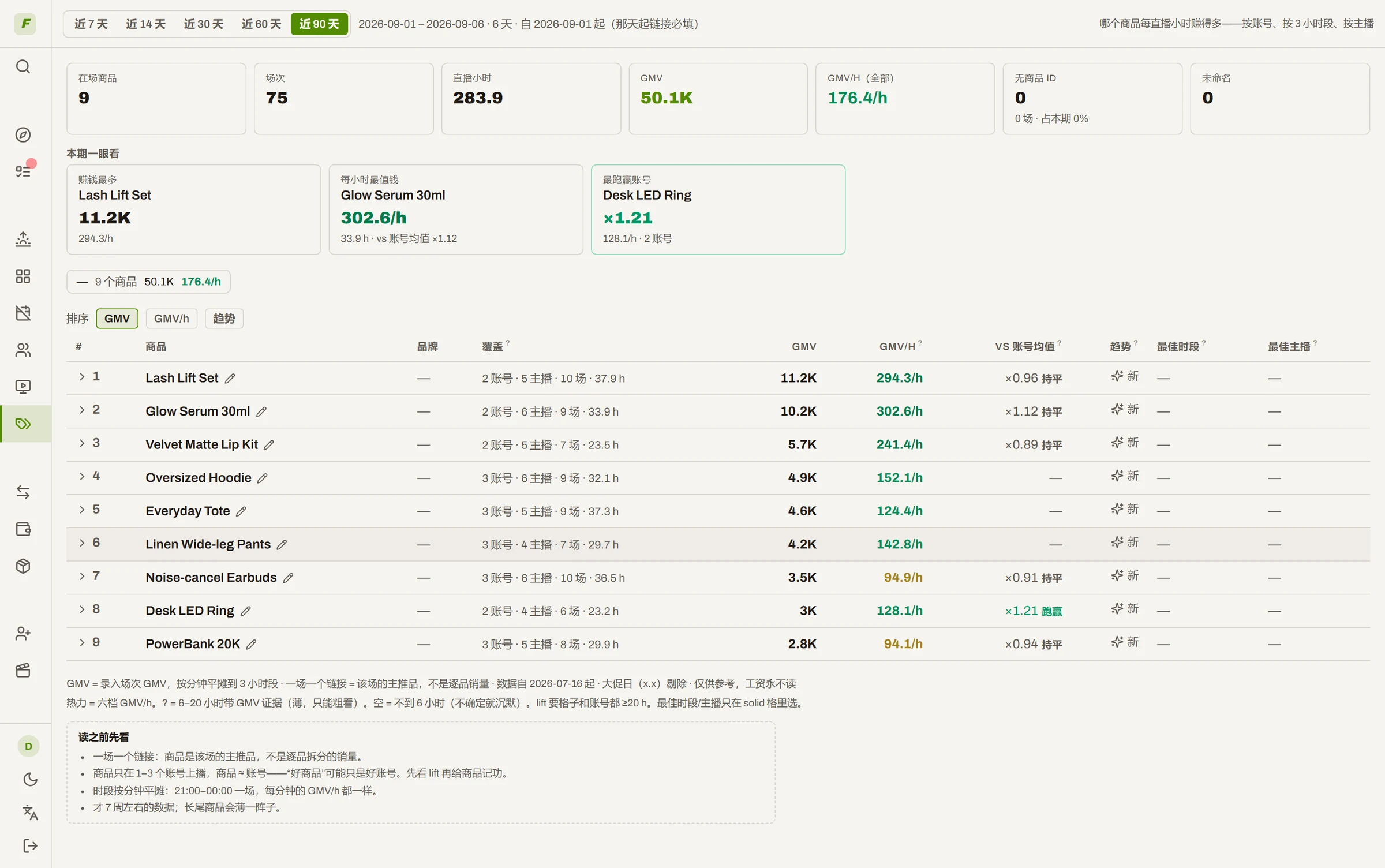Open the add-user icon in sidebar
Screen dimensions: 1385x868
(x=23, y=633)
